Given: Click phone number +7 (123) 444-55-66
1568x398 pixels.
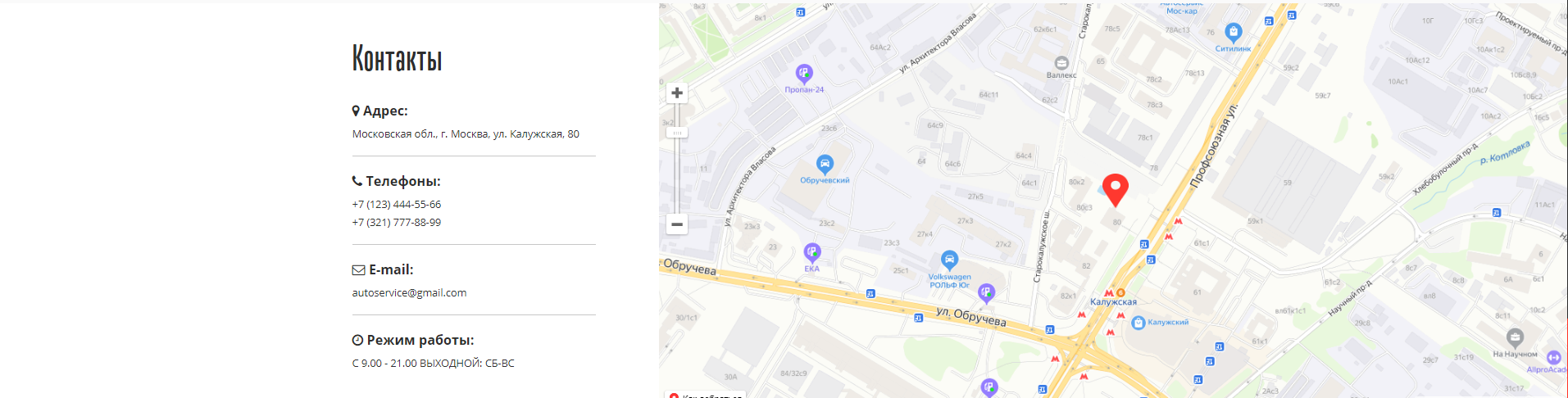Looking at the screenshot, I should (397, 204).
